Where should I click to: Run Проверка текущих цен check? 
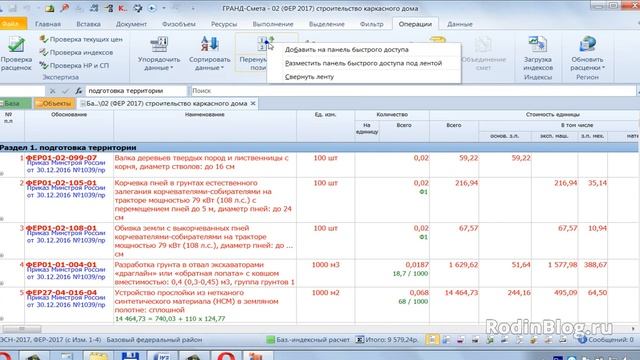tap(81, 40)
